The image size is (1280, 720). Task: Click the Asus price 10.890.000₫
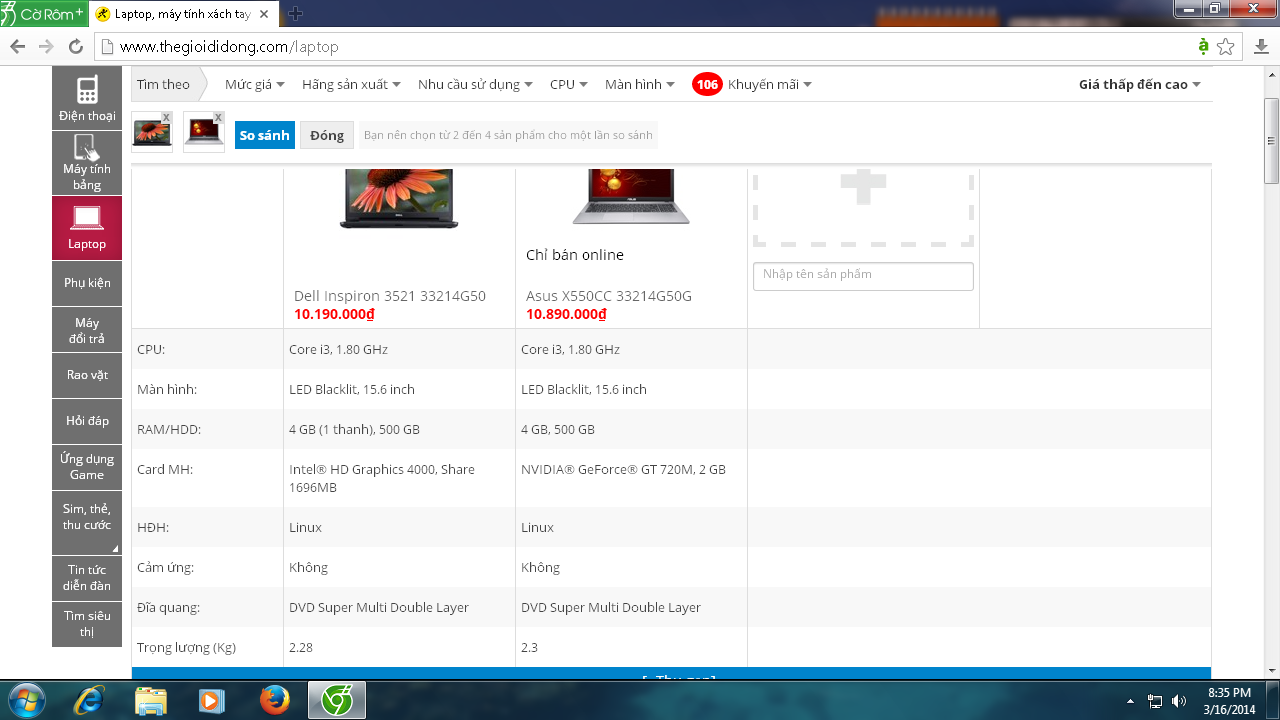(x=566, y=314)
